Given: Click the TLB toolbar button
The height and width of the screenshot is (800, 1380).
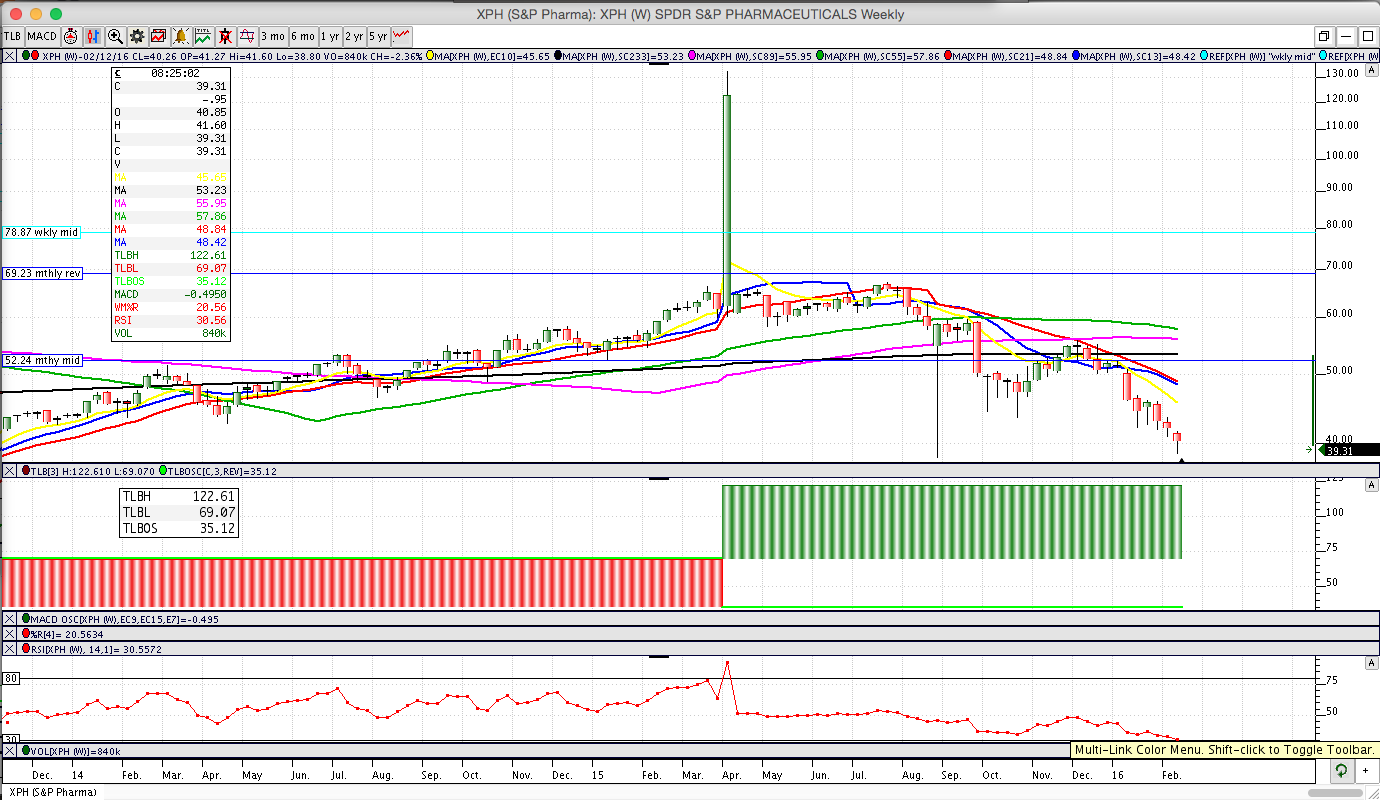Looking at the screenshot, I should [x=13, y=36].
